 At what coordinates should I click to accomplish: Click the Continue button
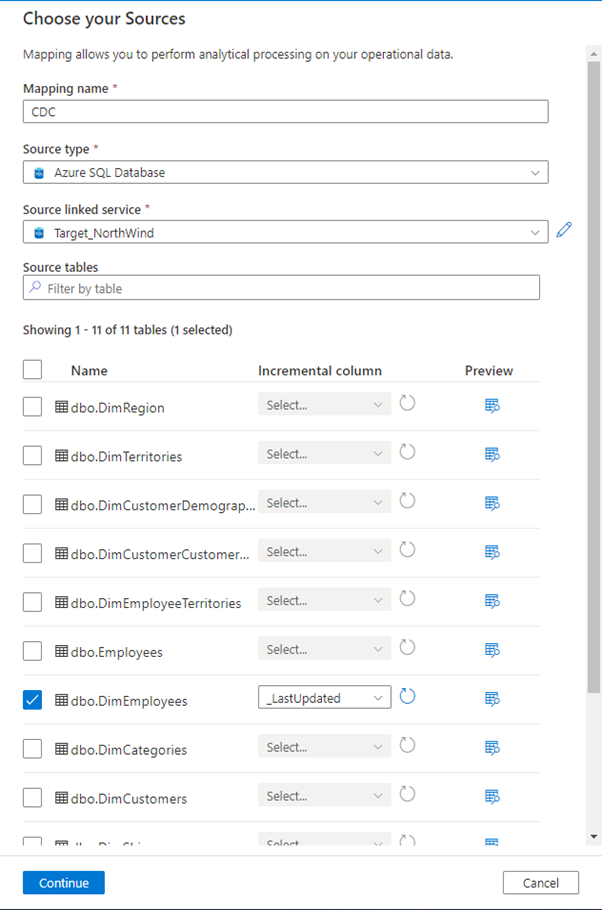tap(64, 882)
